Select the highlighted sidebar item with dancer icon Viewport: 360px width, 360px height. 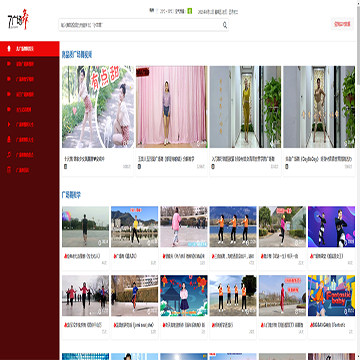(30, 49)
